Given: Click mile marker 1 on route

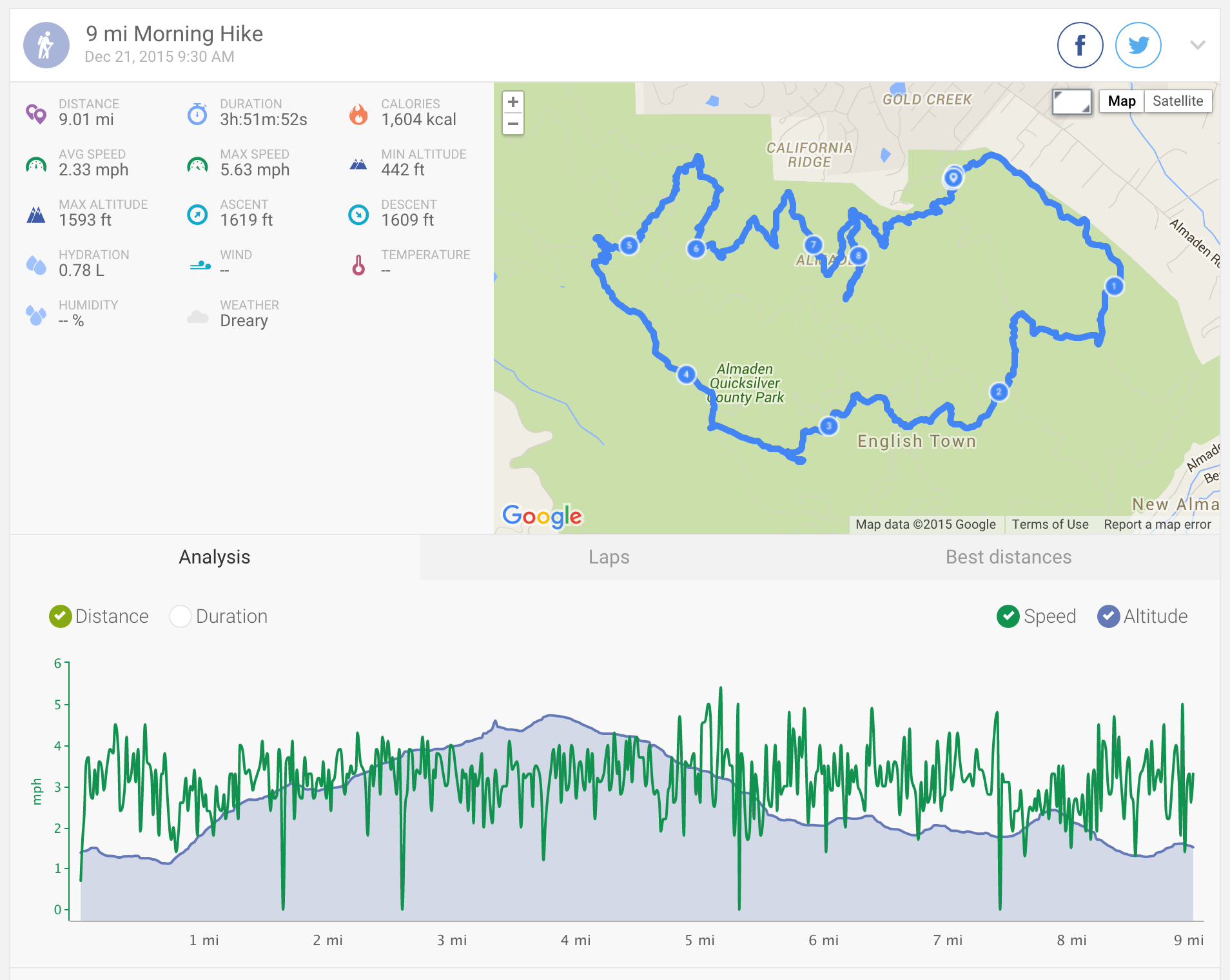Looking at the screenshot, I should click(x=1114, y=286).
